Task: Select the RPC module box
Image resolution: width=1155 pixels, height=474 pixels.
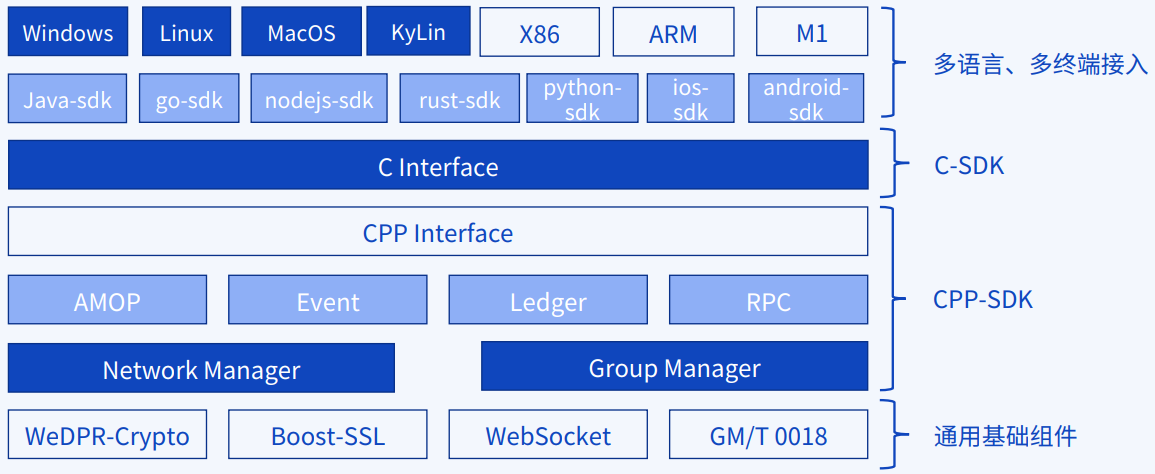Action: pyautogui.click(x=769, y=299)
